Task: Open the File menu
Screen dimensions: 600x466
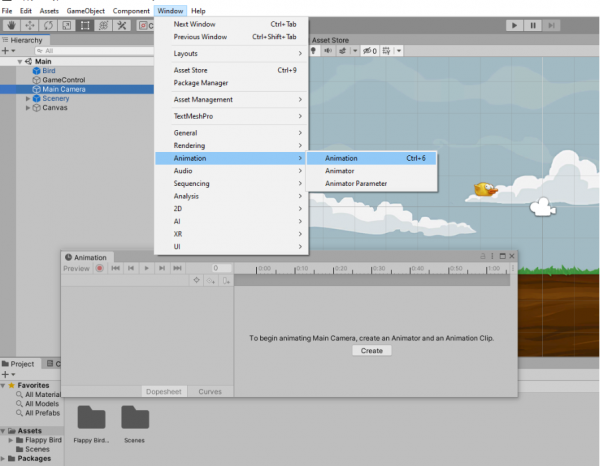Action: point(7,11)
